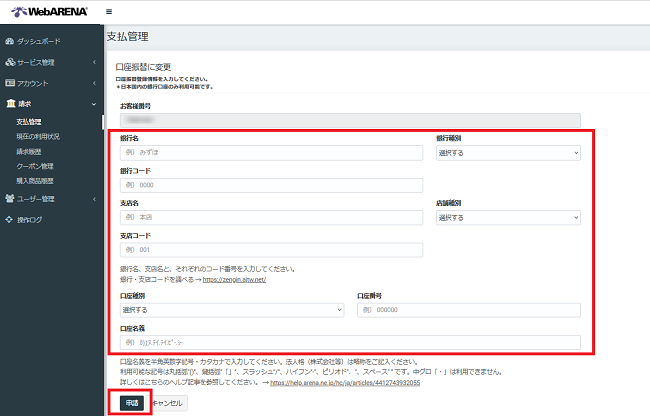Select 現在の利用状況 in the sidebar
650x416 pixels.
[41, 136]
